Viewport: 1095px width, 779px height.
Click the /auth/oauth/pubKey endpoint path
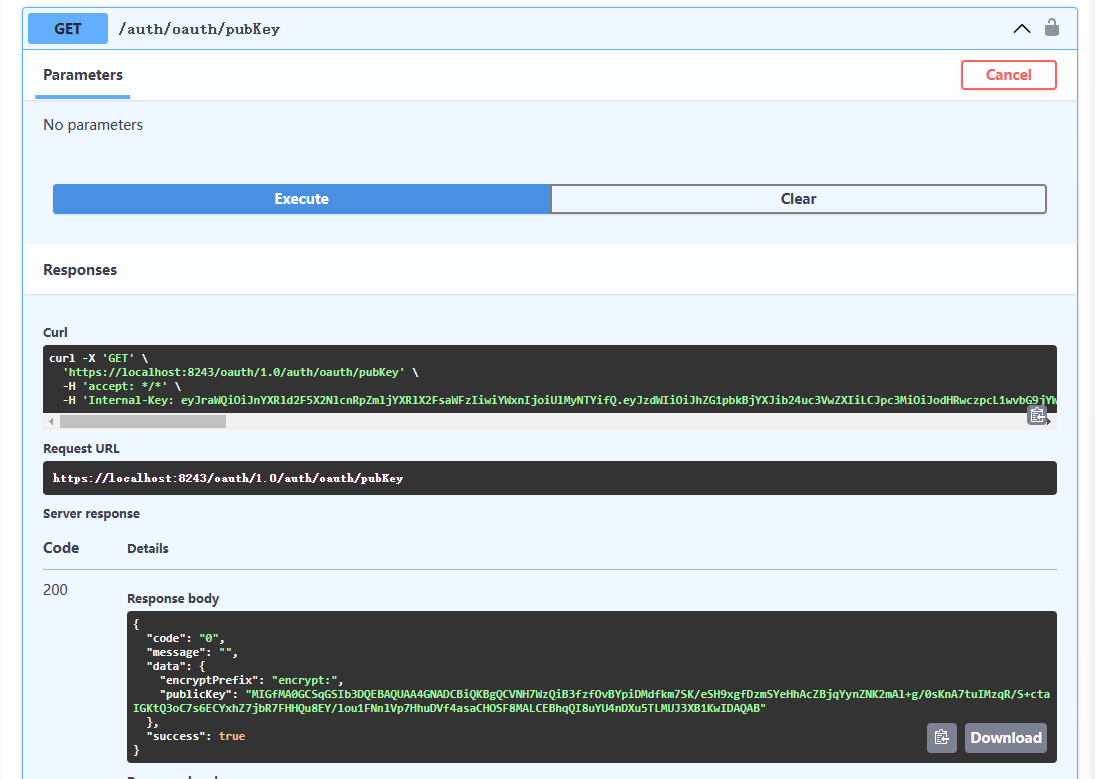(x=199, y=29)
